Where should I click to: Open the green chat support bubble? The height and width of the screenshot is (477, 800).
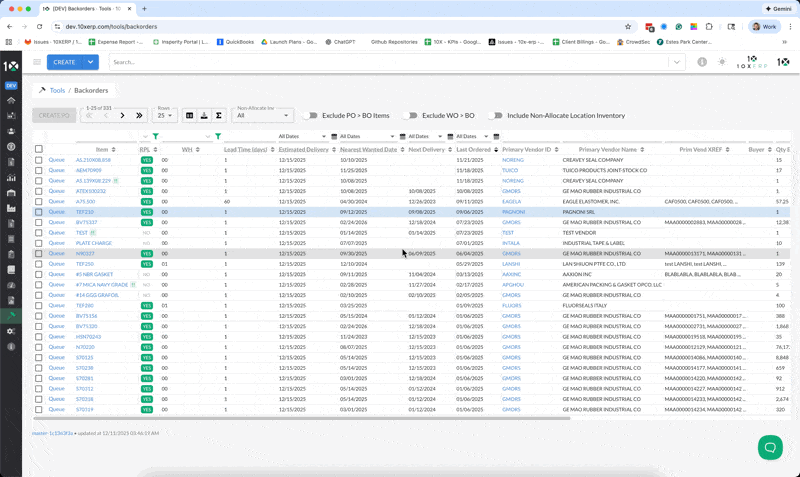coord(769,446)
